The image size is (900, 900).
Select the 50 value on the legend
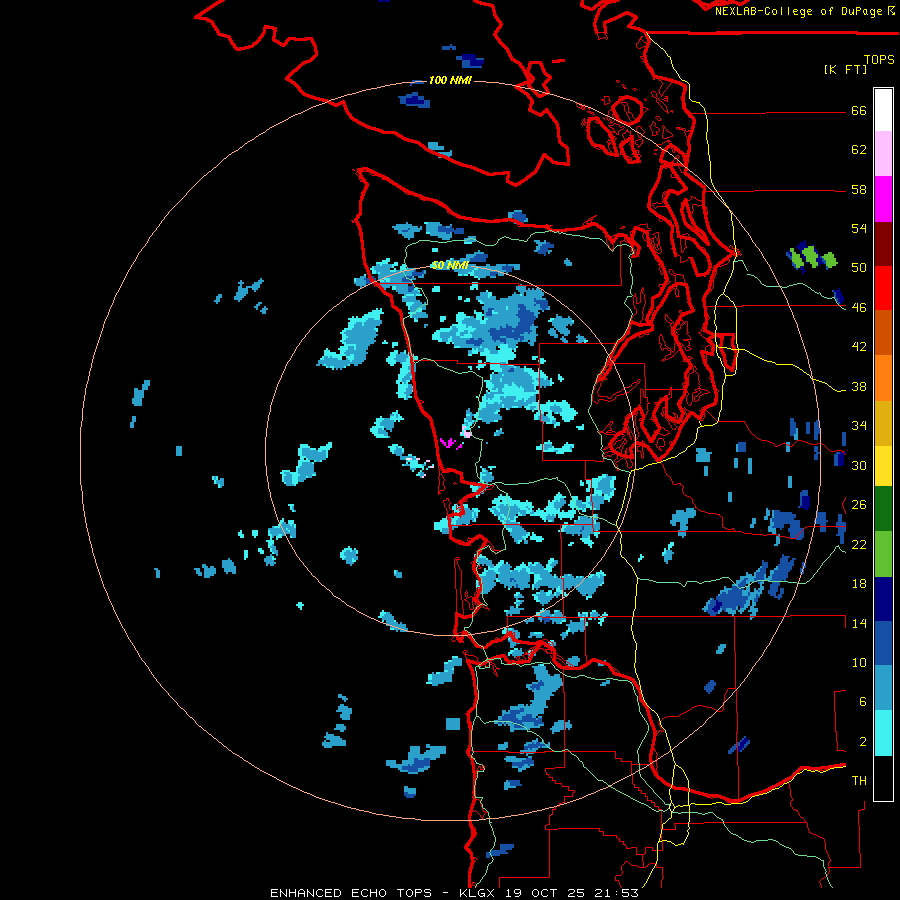pyautogui.click(x=859, y=267)
